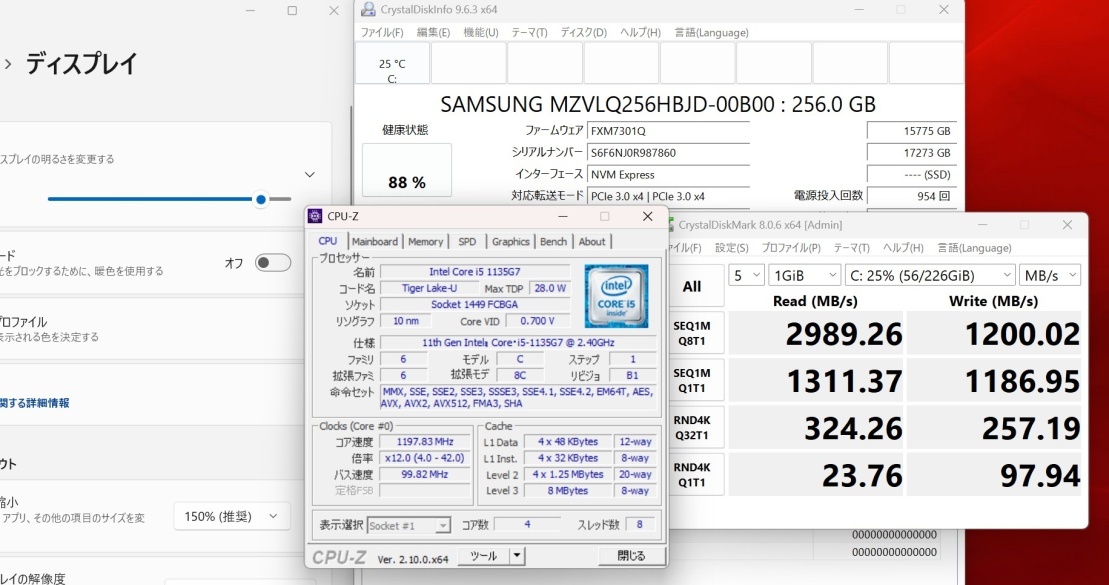Image resolution: width=1109 pixels, height=585 pixels.
Task: Click the 88 % health status button
Action: [x=407, y=170]
